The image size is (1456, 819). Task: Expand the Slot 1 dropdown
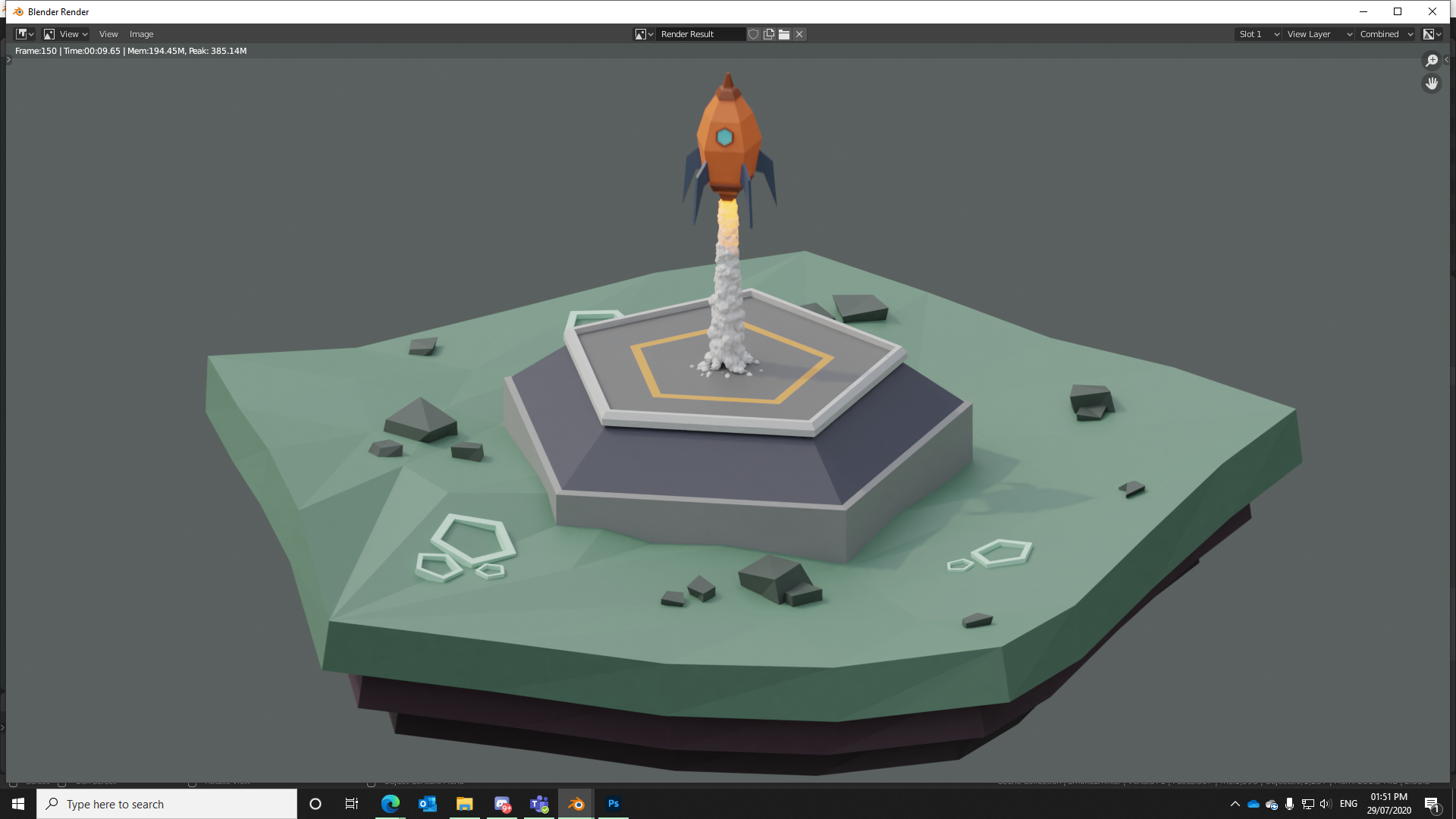[1257, 34]
